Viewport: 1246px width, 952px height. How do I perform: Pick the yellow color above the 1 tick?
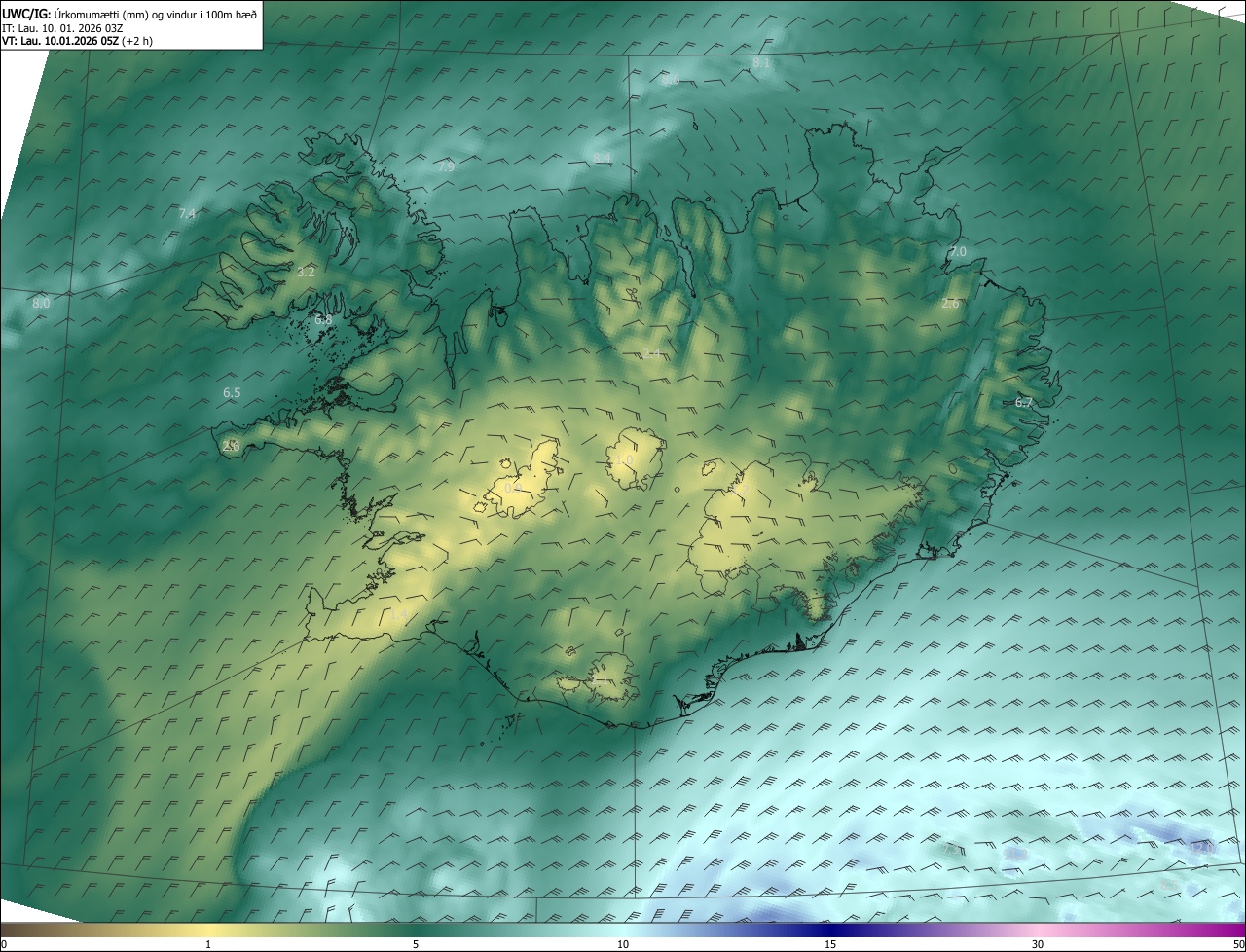click(208, 930)
